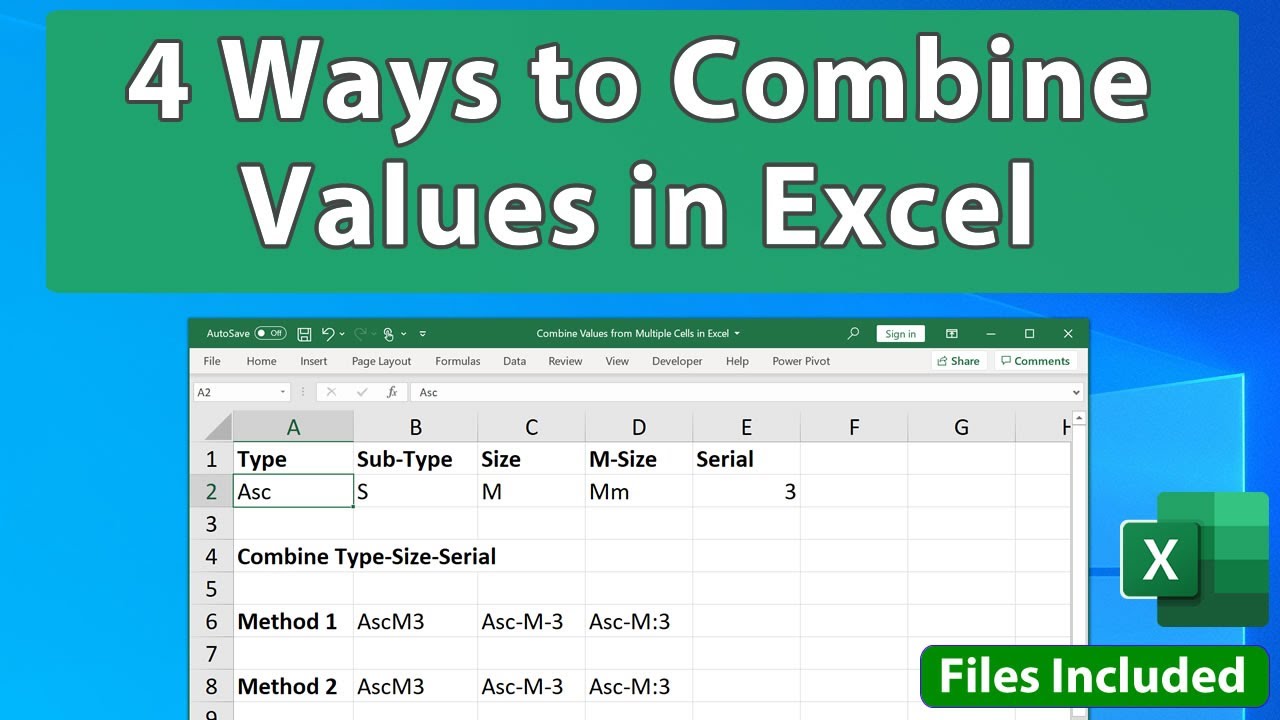
Task: Click the Redo arrow icon
Action: [x=361, y=334]
